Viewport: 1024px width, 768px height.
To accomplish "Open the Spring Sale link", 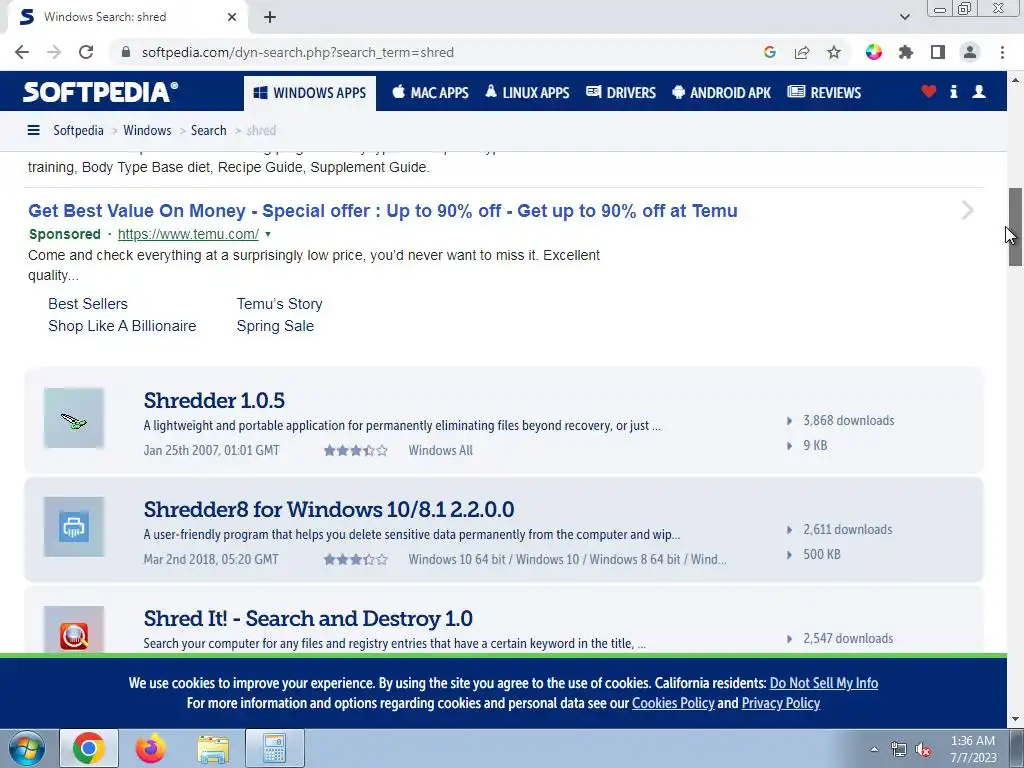I will pos(275,326).
